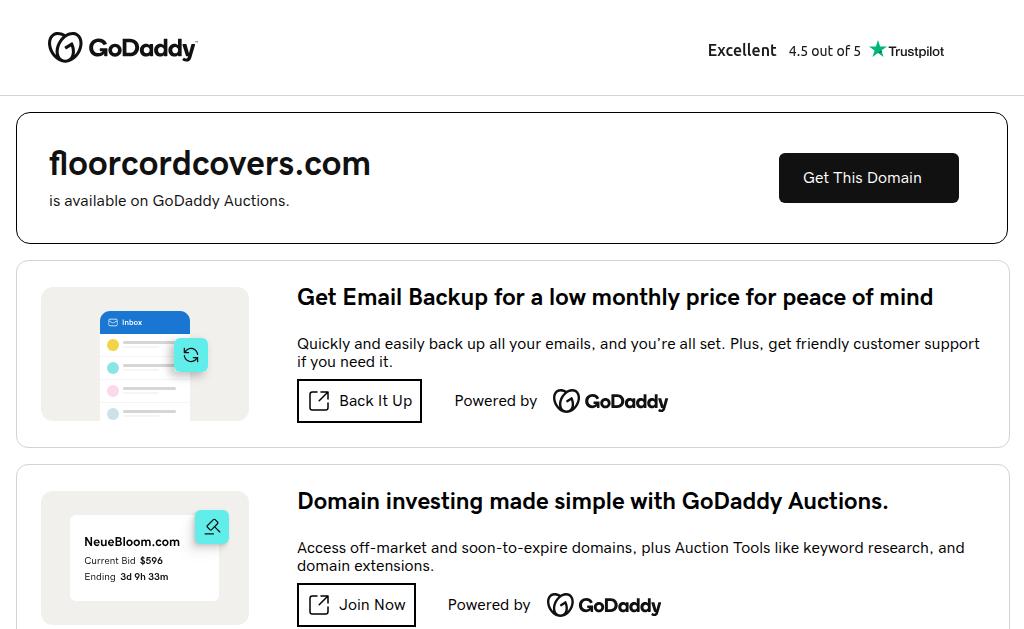This screenshot has height=629, width=1024.
Task: Click the green Trustpilot star icon
Action: 878,50
